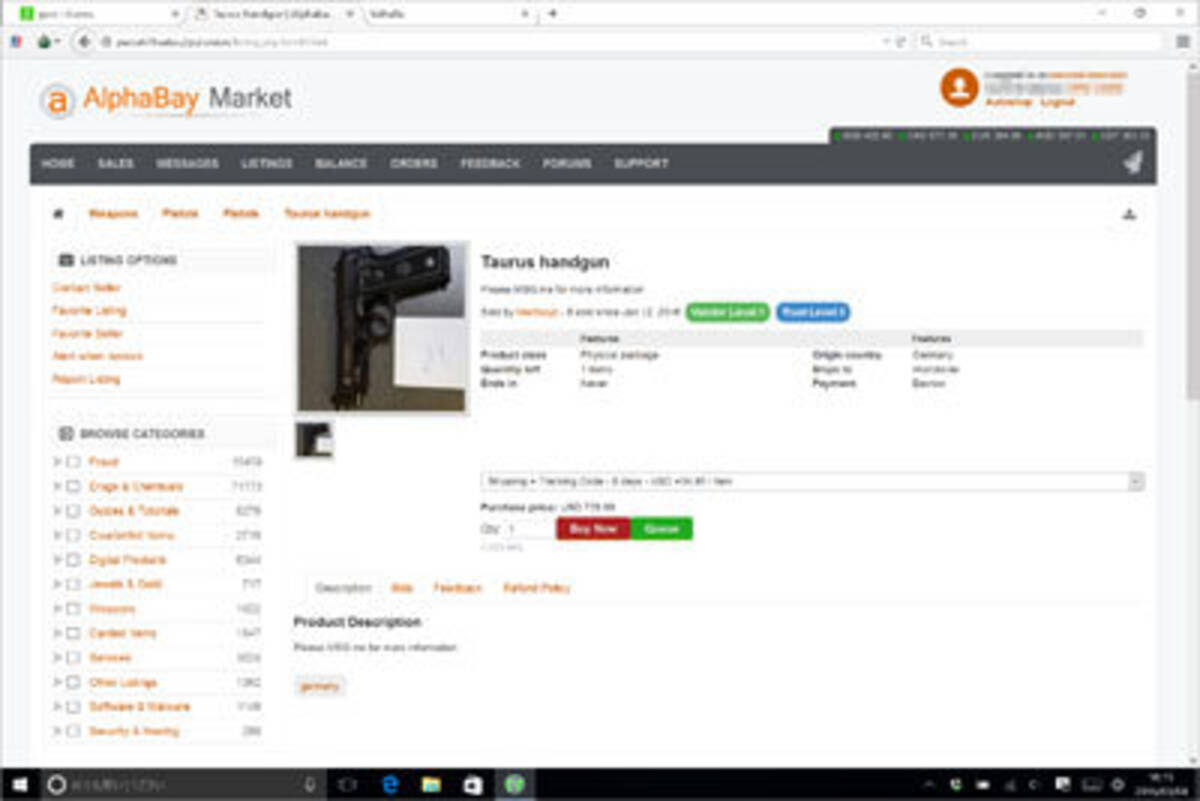Image resolution: width=1200 pixels, height=801 pixels.
Task: Expand the Jewels & Gold arrow
Action: (x=57, y=584)
